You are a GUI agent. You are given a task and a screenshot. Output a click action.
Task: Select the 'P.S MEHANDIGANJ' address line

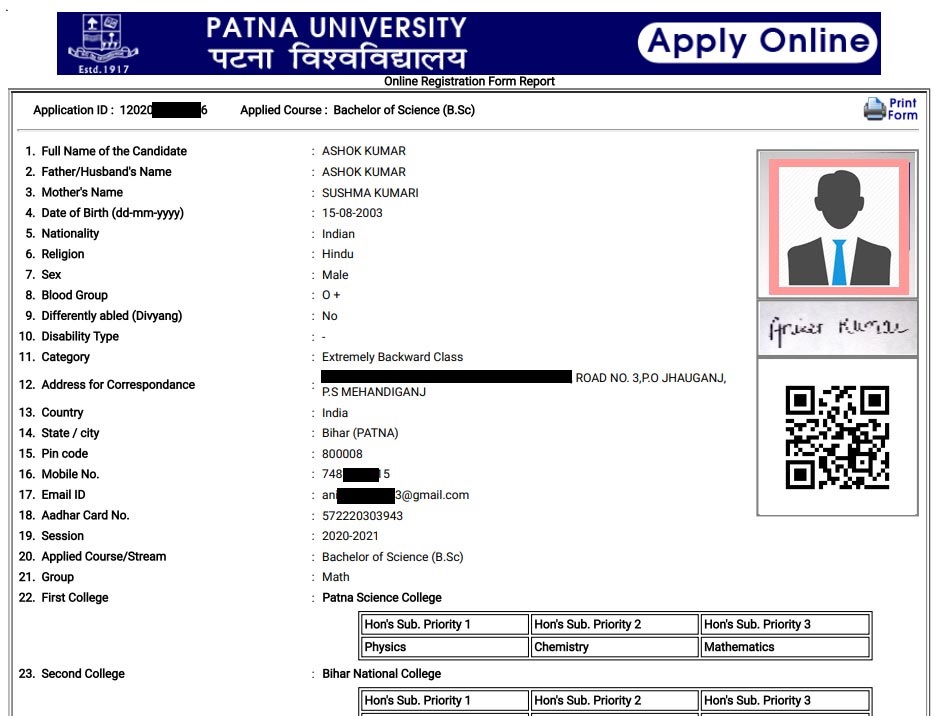[373, 393]
